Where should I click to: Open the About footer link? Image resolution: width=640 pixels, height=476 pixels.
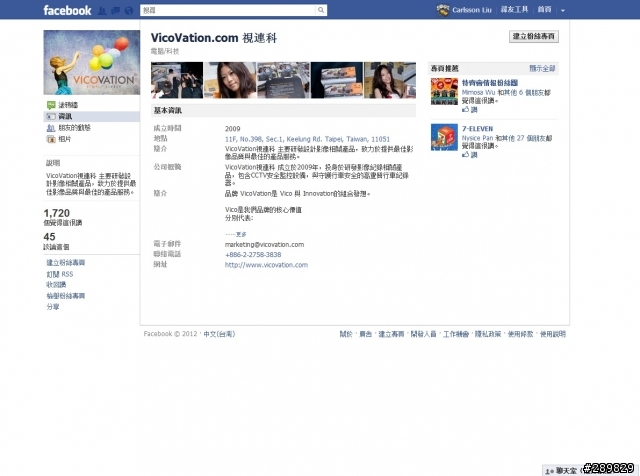pyautogui.click(x=346, y=334)
